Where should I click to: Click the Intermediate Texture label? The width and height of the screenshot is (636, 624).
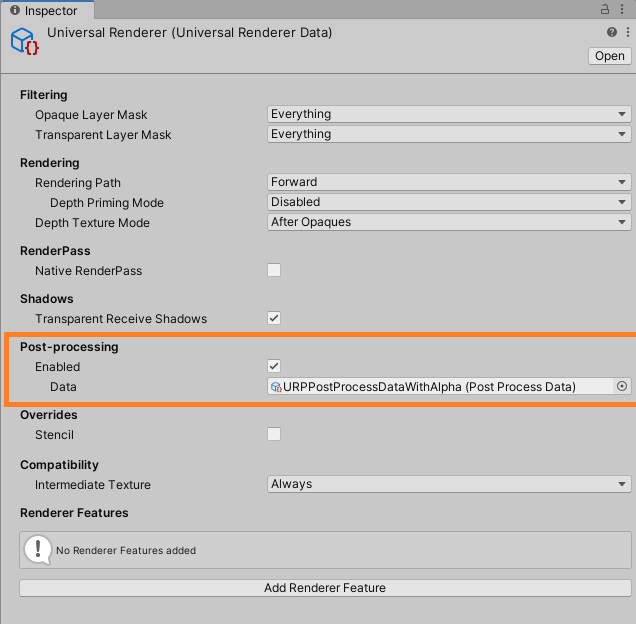click(x=93, y=485)
